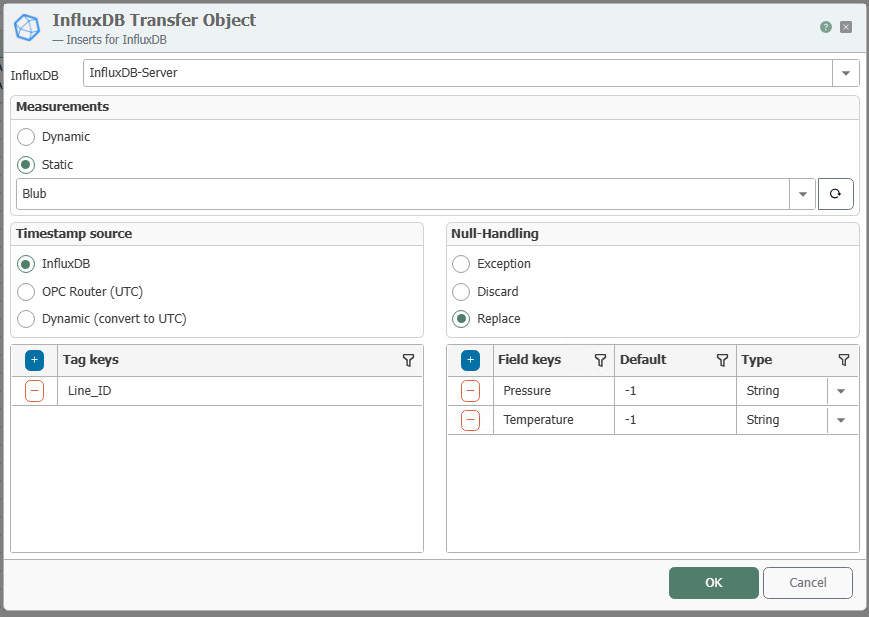
Task: Open Type dropdown for Temperature row
Action: (x=841, y=420)
